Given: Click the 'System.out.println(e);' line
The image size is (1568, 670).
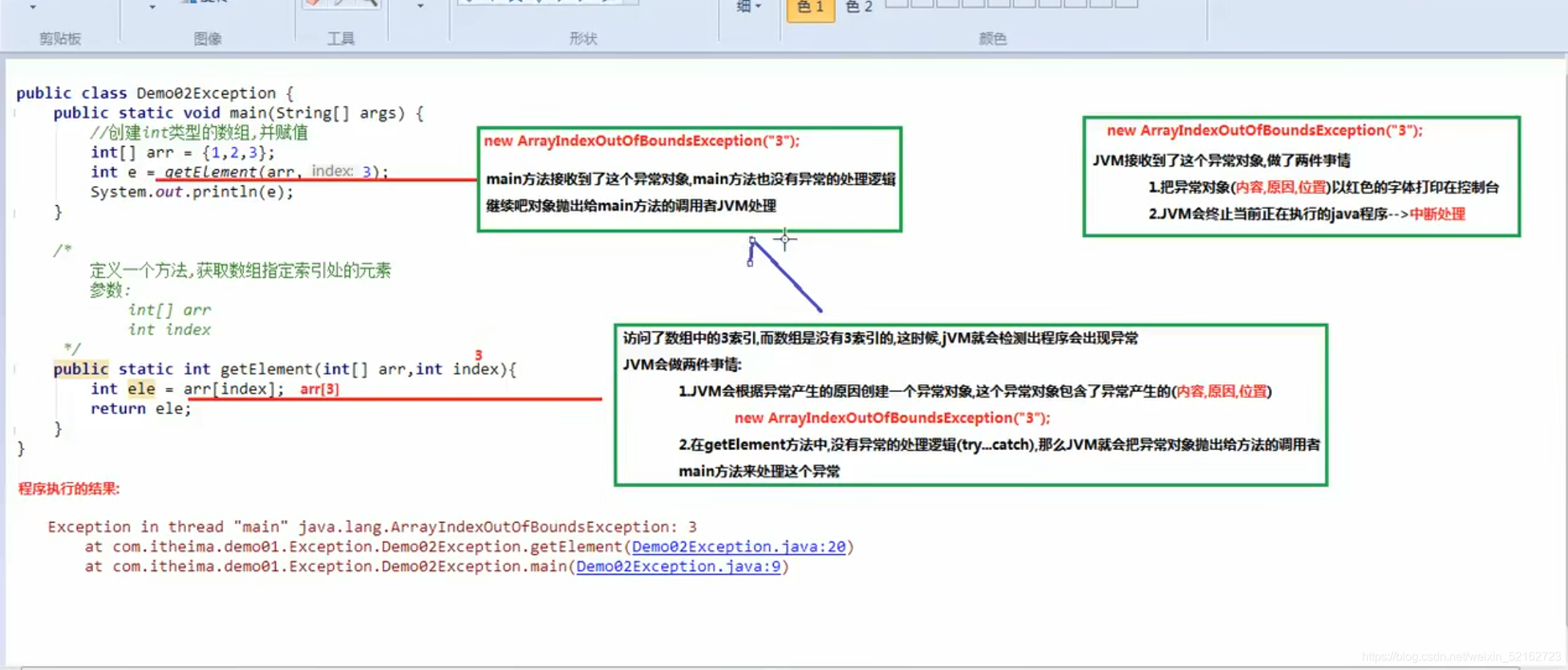Looking at the screenshot, I should [x=192, y=191].
